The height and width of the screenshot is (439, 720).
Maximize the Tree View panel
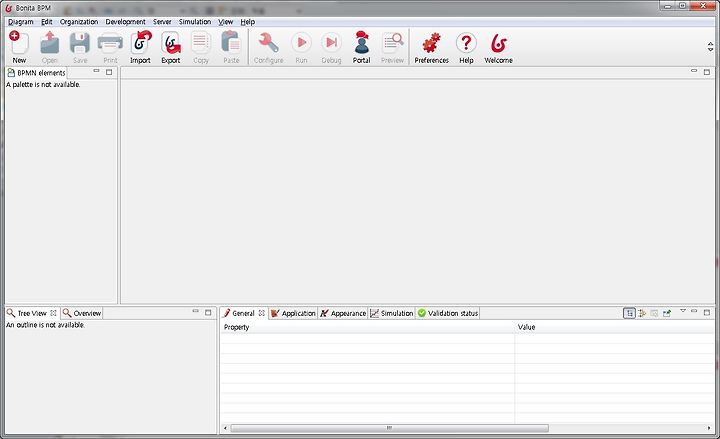208,312
